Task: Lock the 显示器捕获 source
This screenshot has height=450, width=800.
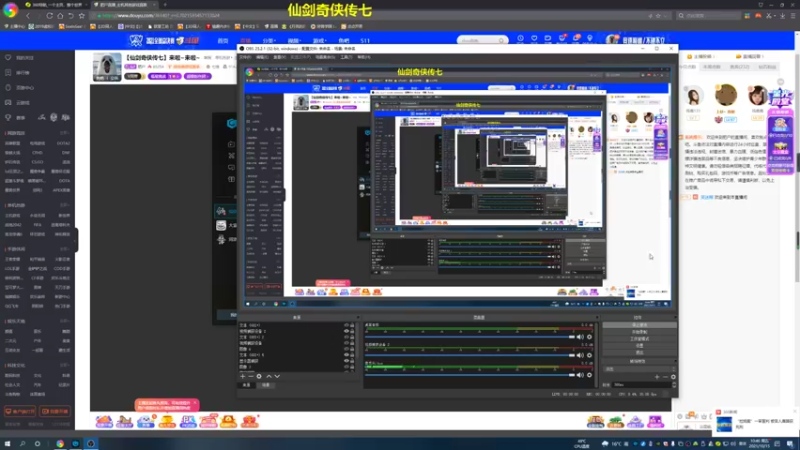Action: 352,361
